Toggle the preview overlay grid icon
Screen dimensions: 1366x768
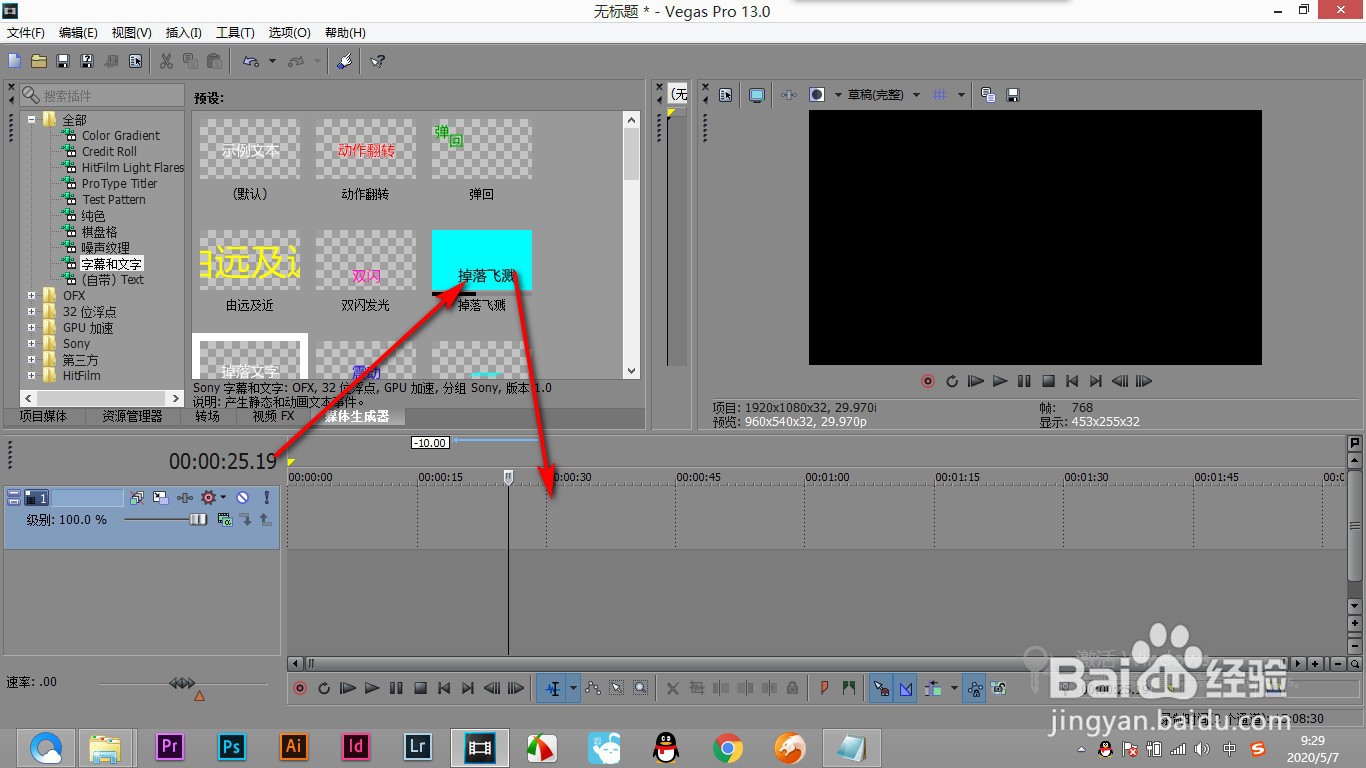coord(939,95)
